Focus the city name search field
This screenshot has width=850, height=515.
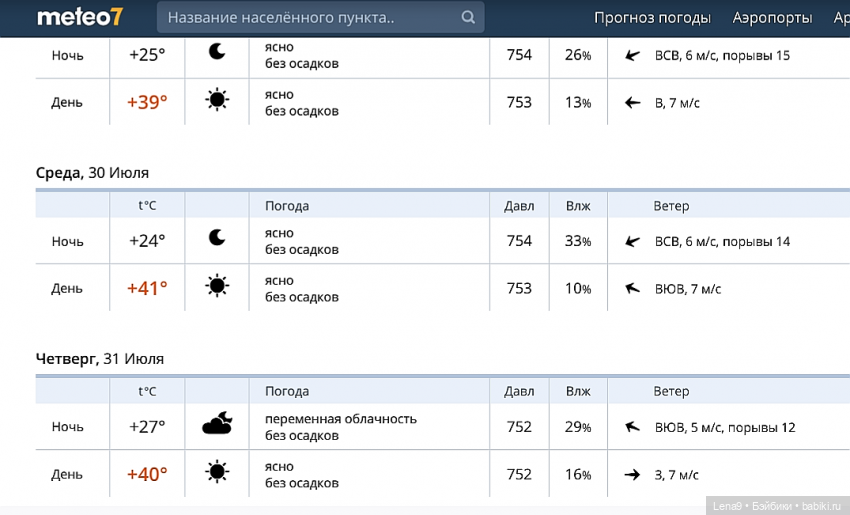[308, 18]
